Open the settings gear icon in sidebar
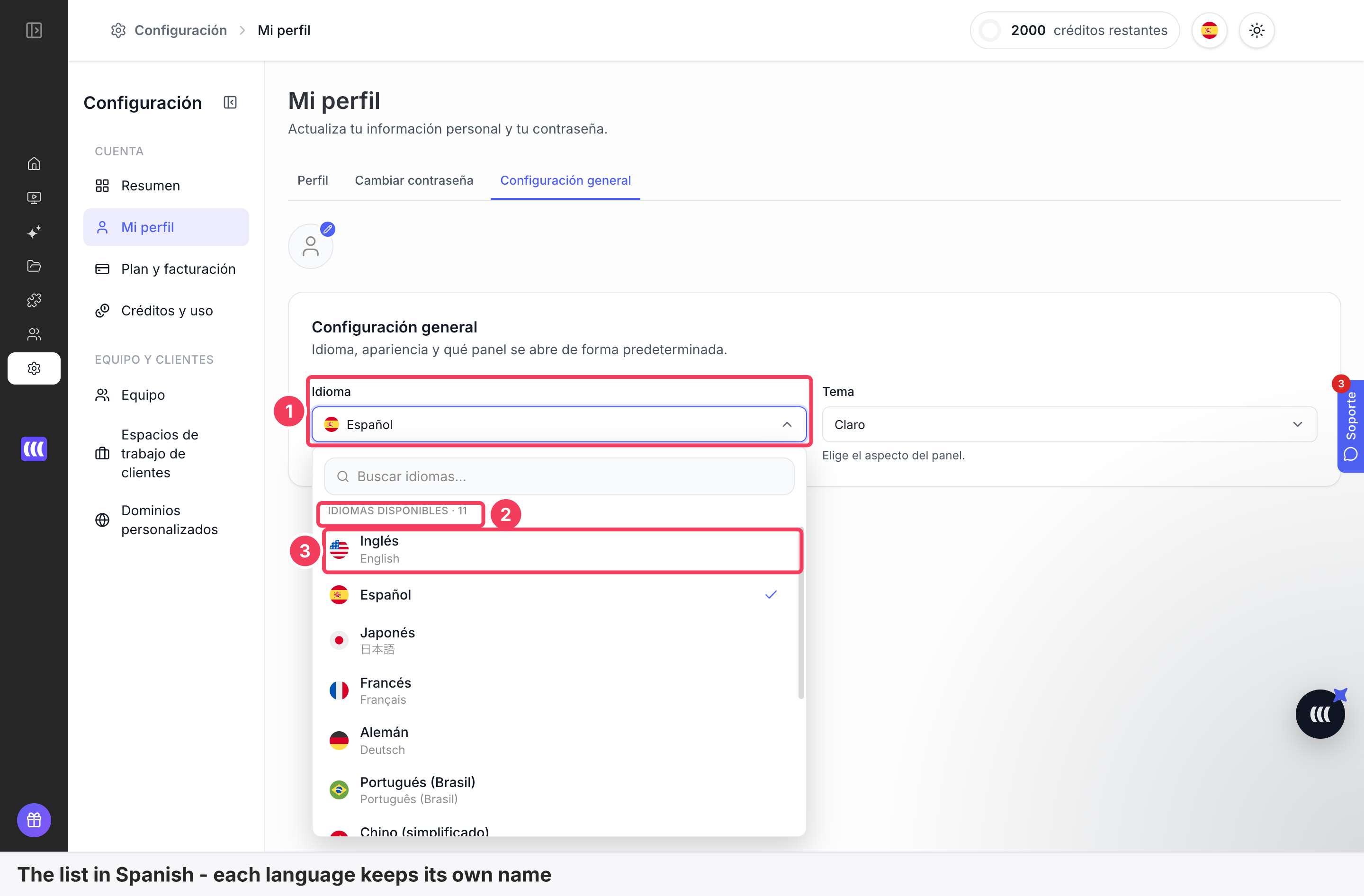Screen dimensions: 1364x896 coord(34,368)
